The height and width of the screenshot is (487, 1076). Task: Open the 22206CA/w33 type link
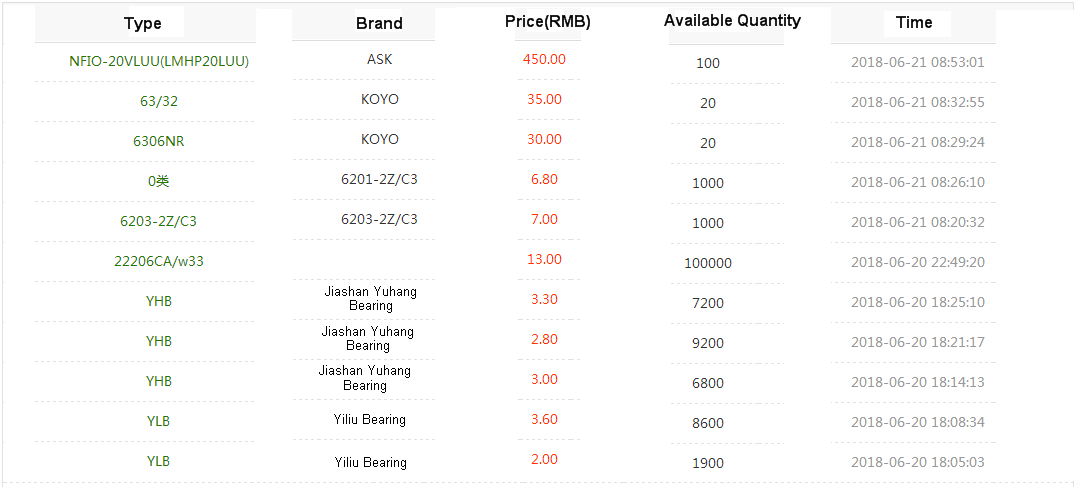point(159,261)
